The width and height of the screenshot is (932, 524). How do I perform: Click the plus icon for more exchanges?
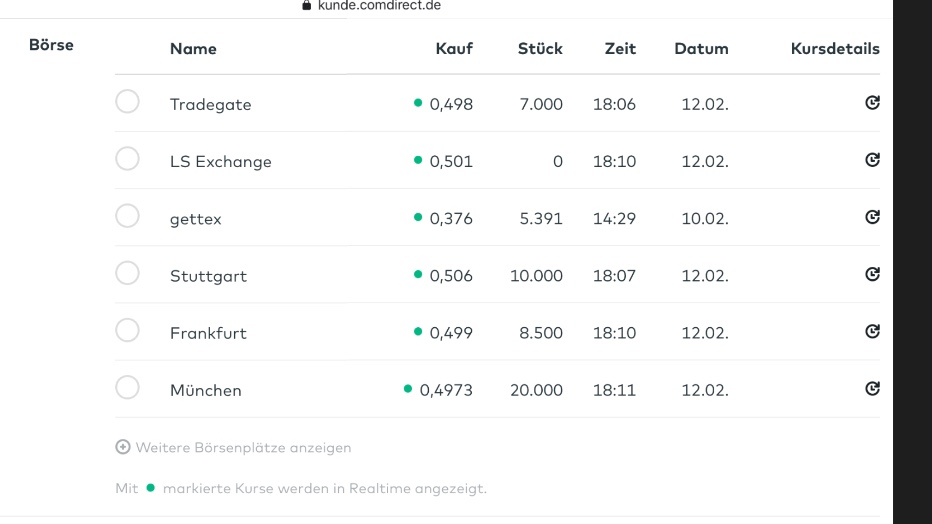coord(121,447)
